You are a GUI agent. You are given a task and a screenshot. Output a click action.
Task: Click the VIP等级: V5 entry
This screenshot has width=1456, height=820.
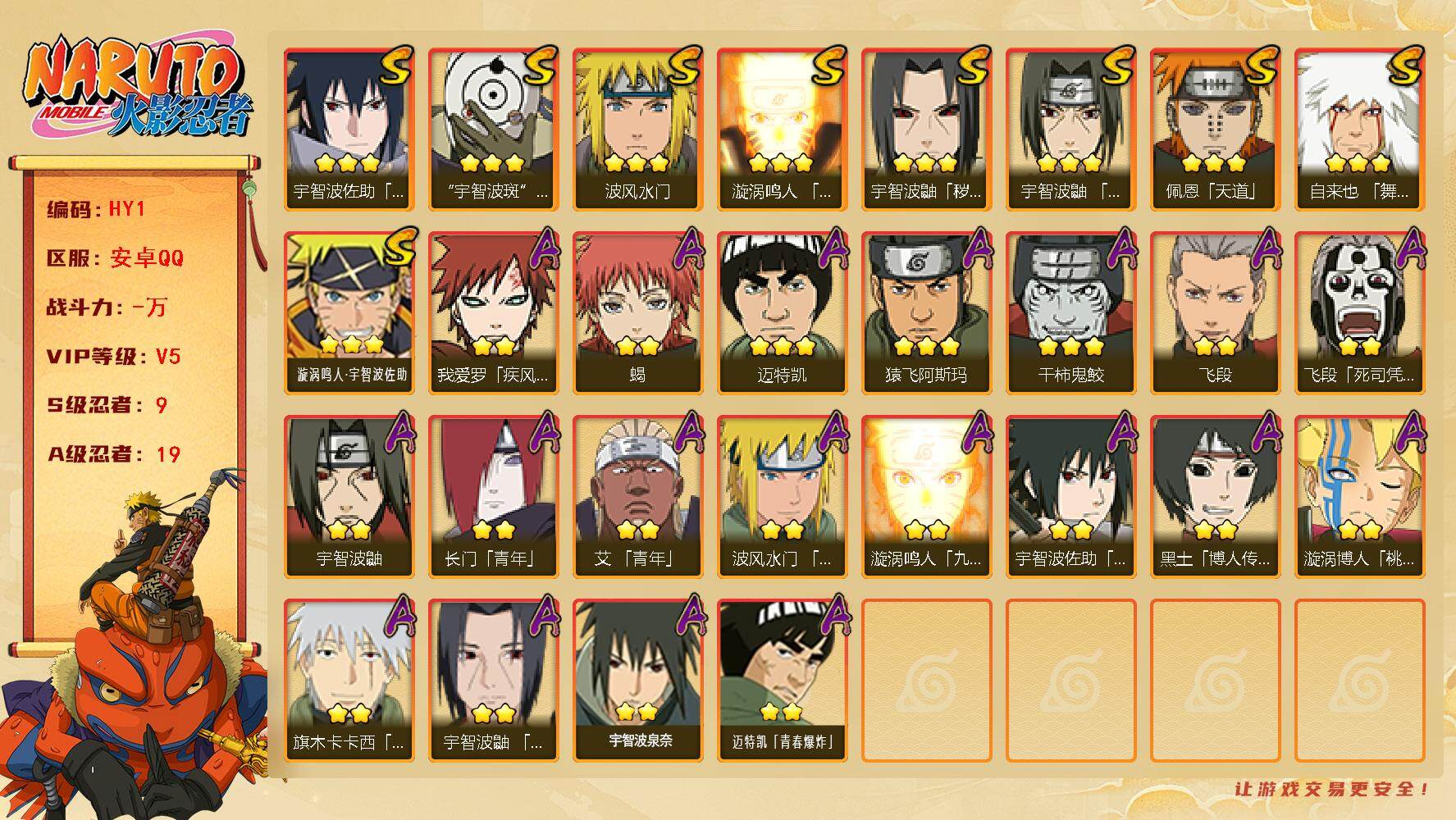click(x=113, y=357)
